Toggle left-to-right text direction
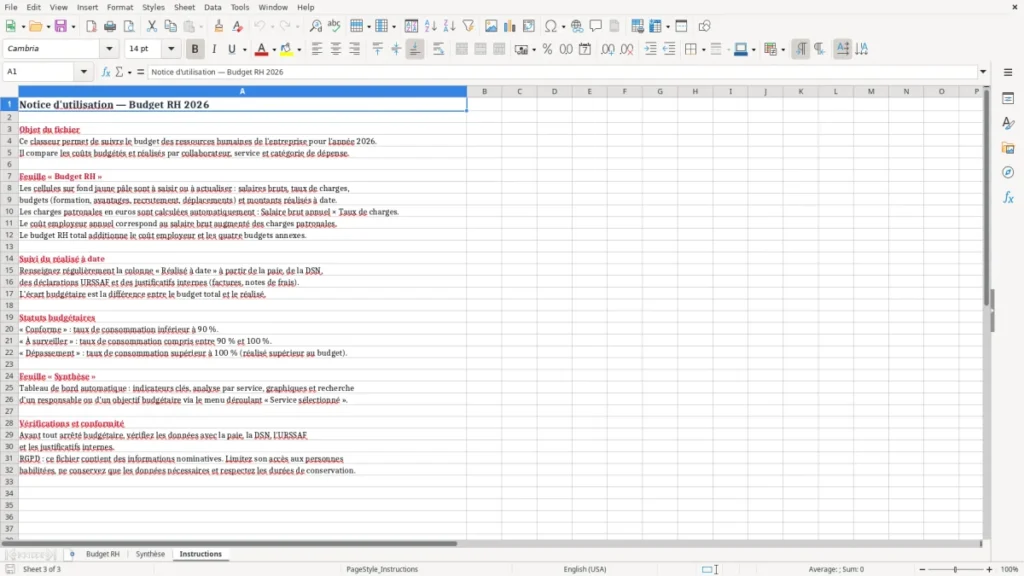The width and height of the screenshot is (1024, 576). (801, 49)
